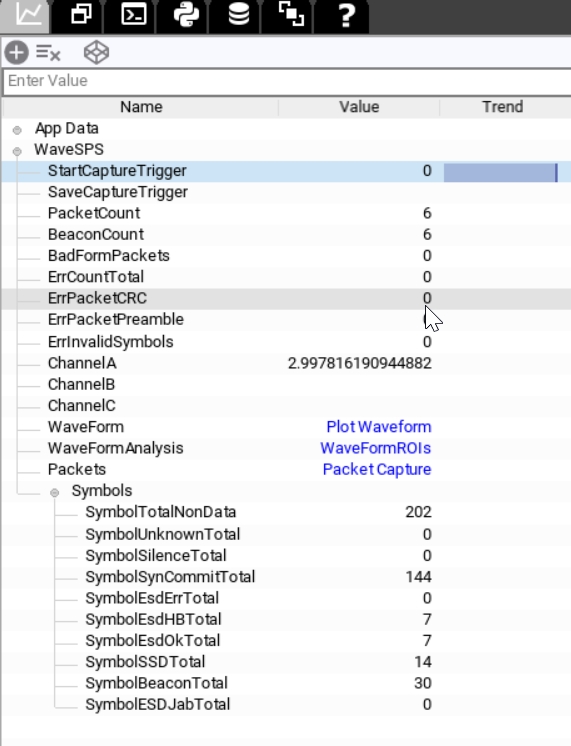The width and height of the screenshot is (571, 746).
Task: Open the WaveFormROIs link
Action: 375,448
